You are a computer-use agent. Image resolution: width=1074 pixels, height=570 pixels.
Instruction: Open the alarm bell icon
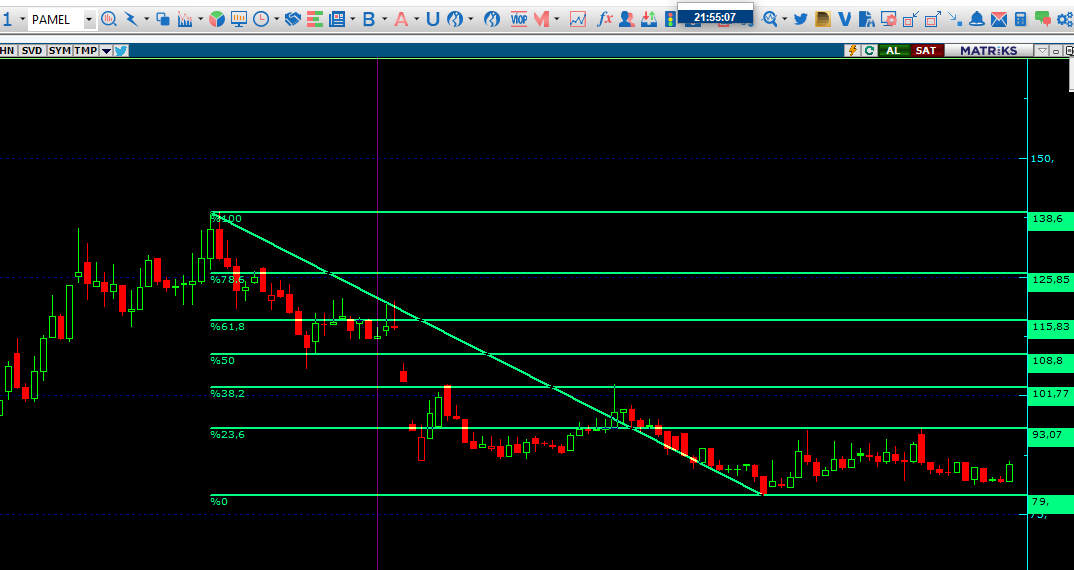point(977,19)
